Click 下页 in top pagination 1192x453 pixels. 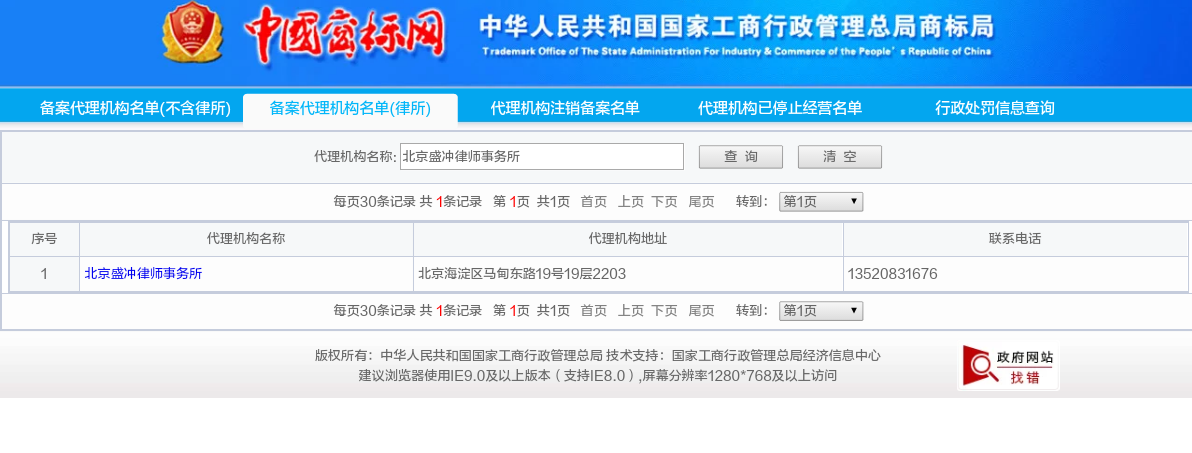664,201
